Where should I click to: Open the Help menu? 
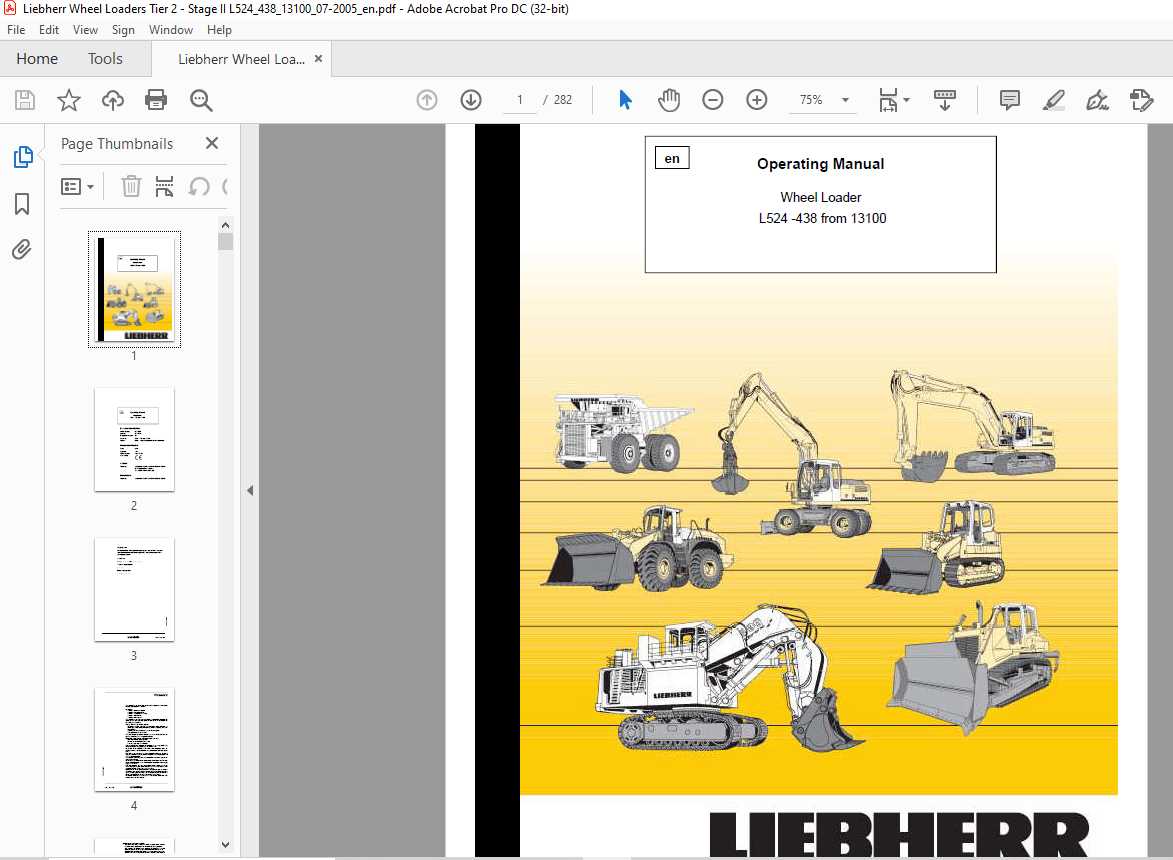[x=219, y=30]
